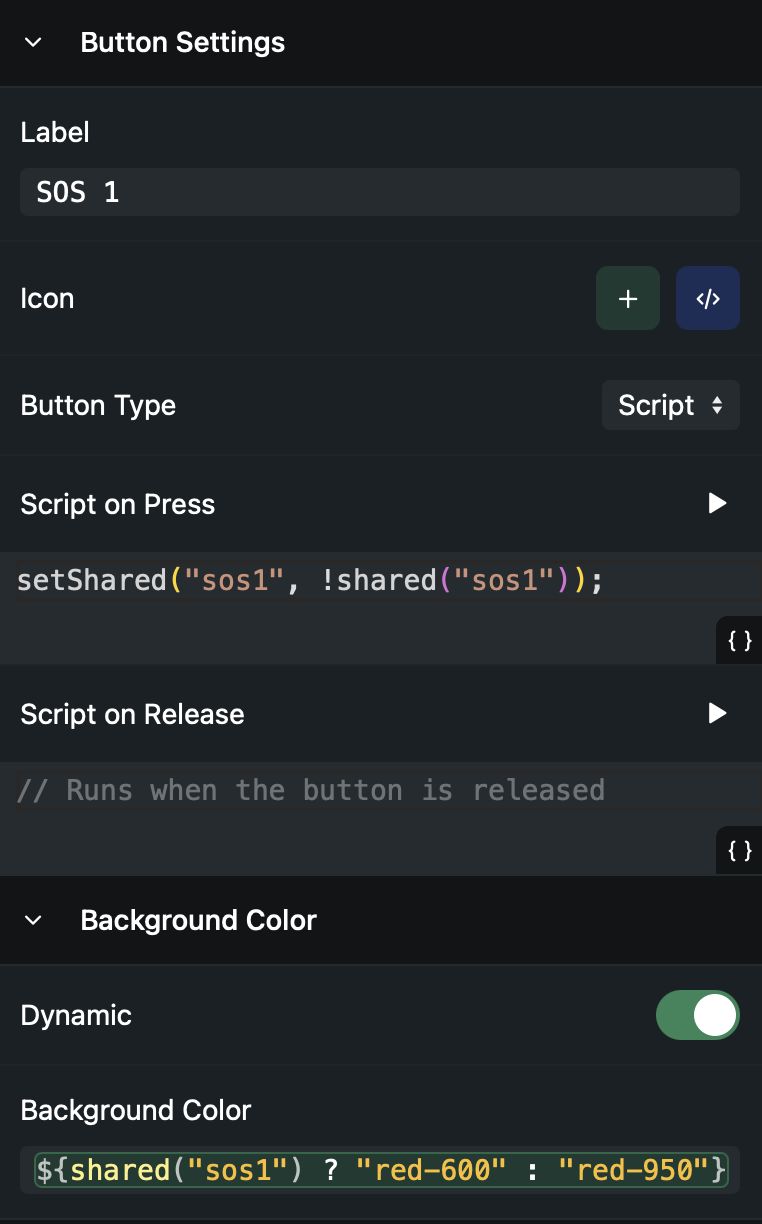This screenshot has height=1224, width=762.
Task: Click braces icon under Script on Release editor
Action: pos(739,851)
